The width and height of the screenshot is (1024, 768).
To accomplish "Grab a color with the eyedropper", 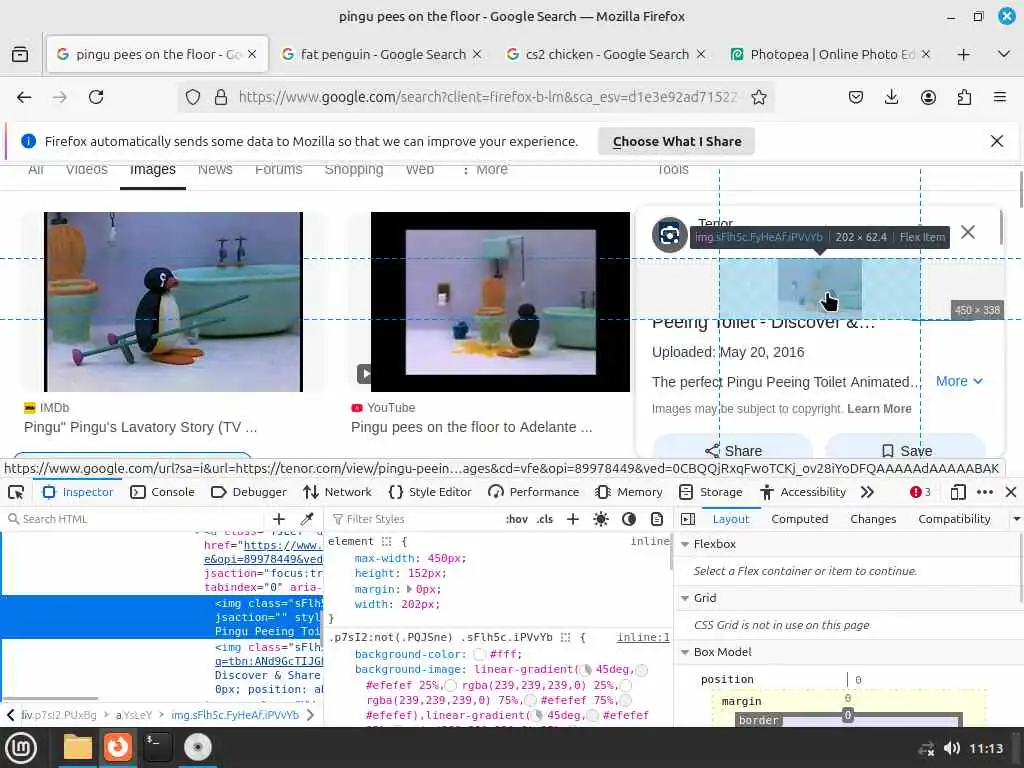I will (306, 519).
